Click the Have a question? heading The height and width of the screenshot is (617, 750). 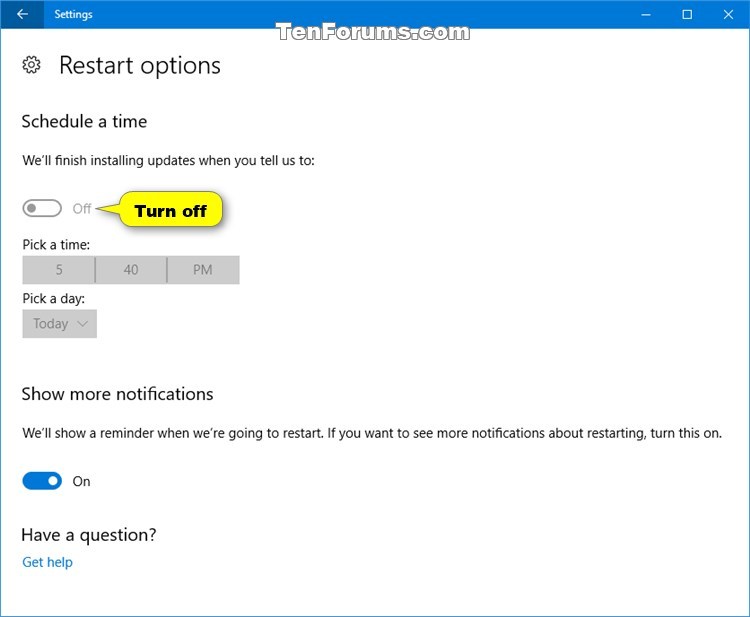[x=89, y=535]
